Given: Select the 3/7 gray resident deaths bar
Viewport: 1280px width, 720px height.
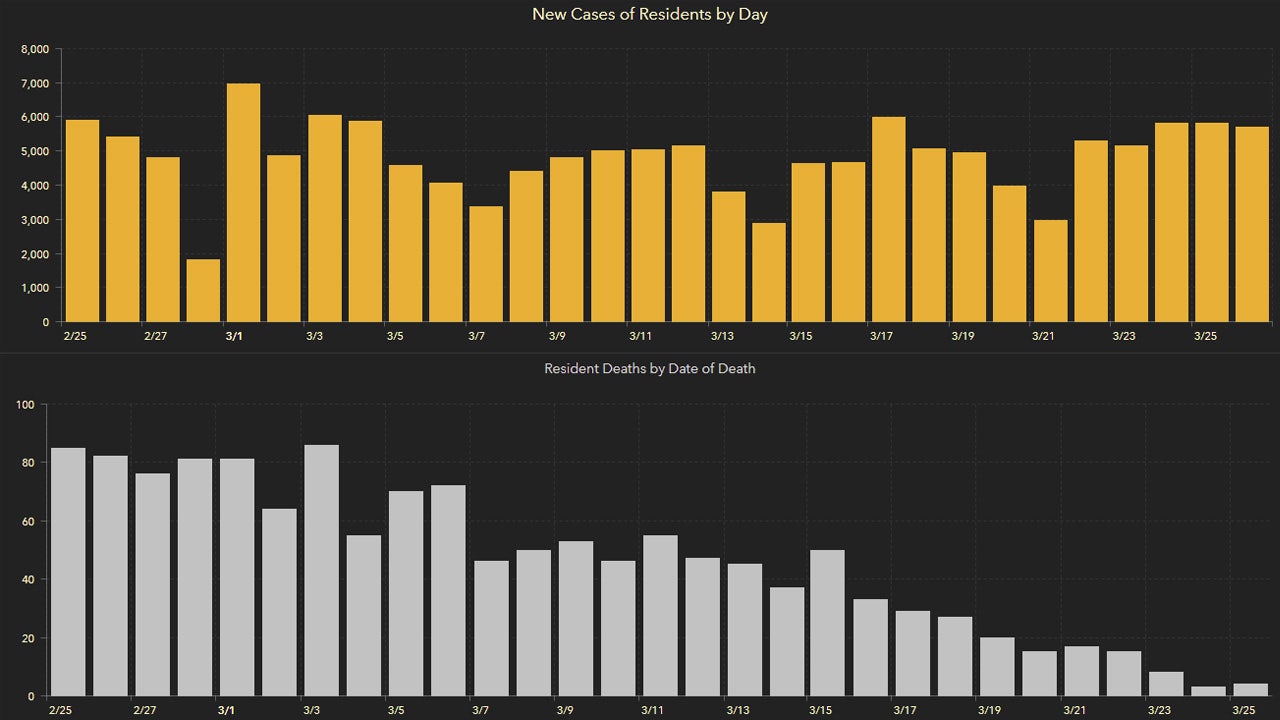Looking at the screenshot, I should [x=491, y=628].
